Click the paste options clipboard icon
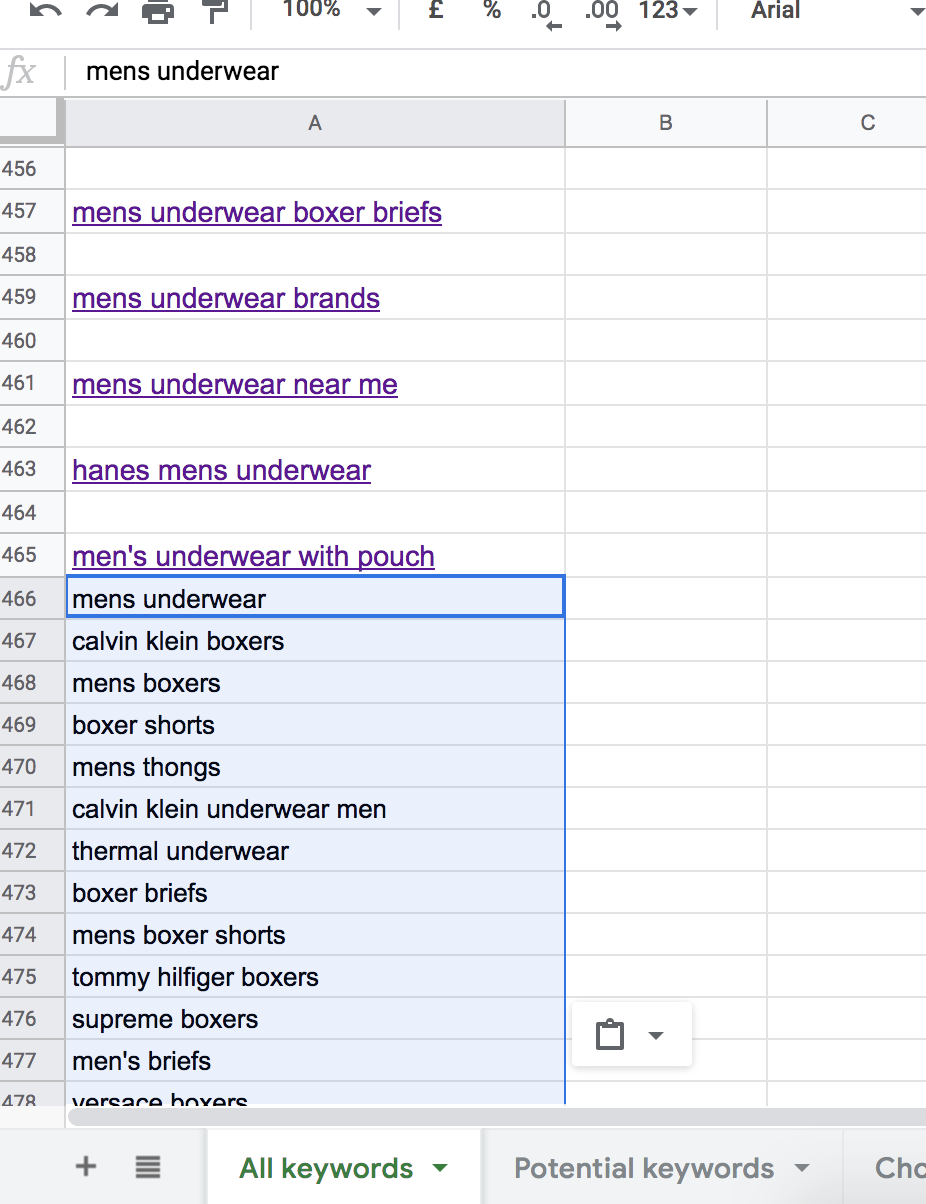The height and width of the screenshot is (1204, 926). point(610,1035)
